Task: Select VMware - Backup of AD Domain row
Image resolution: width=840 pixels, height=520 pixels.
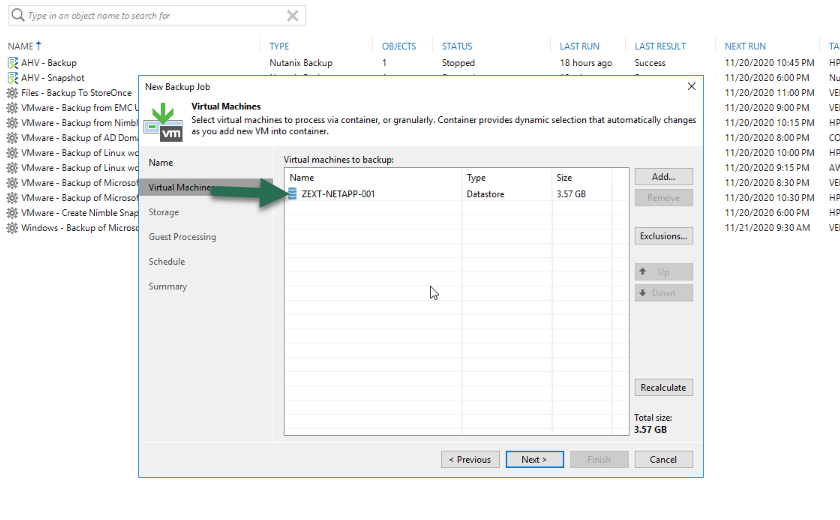Action: point(79,138)
